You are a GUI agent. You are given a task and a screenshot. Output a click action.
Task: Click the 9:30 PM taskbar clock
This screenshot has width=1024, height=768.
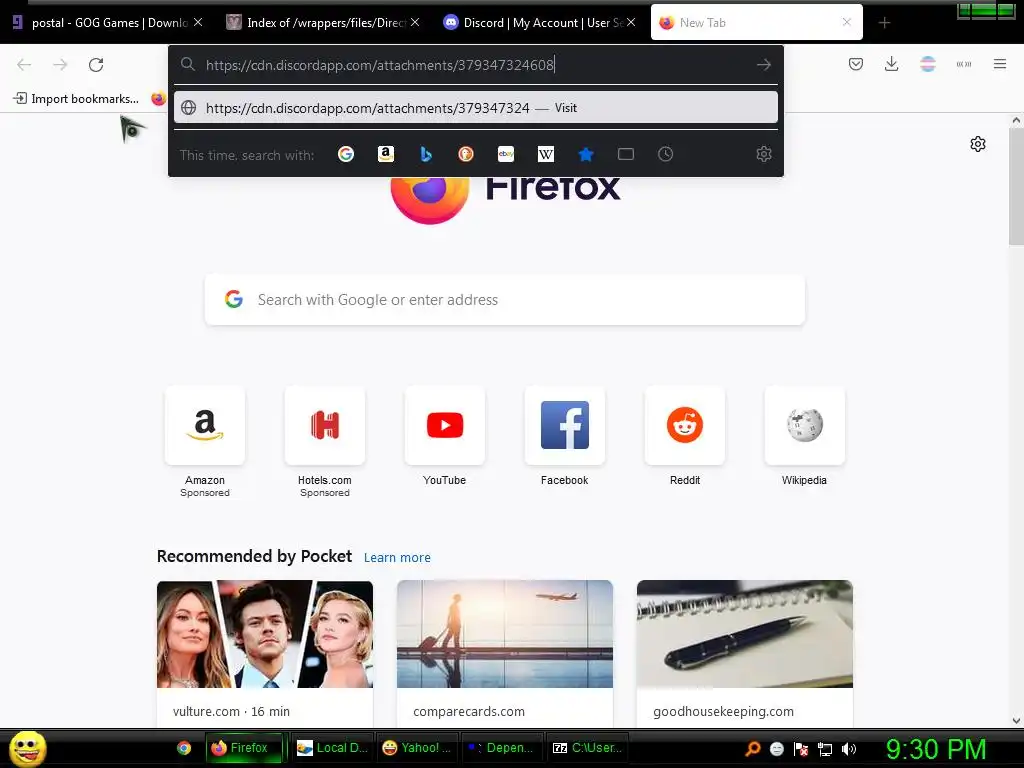point(935,749)
